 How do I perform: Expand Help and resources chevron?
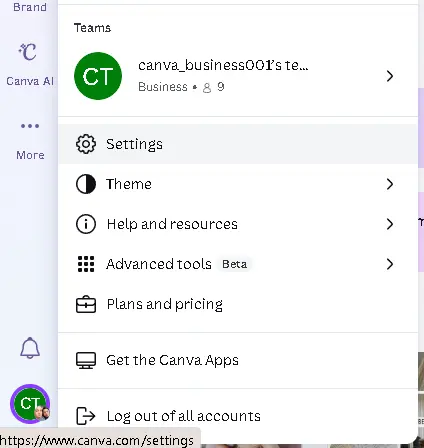point(390,224)
